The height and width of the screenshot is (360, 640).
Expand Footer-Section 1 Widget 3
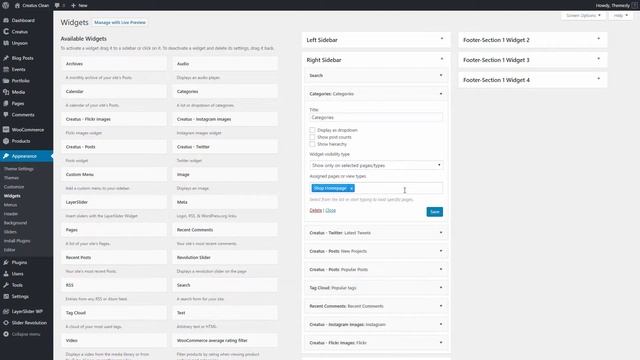598,59
